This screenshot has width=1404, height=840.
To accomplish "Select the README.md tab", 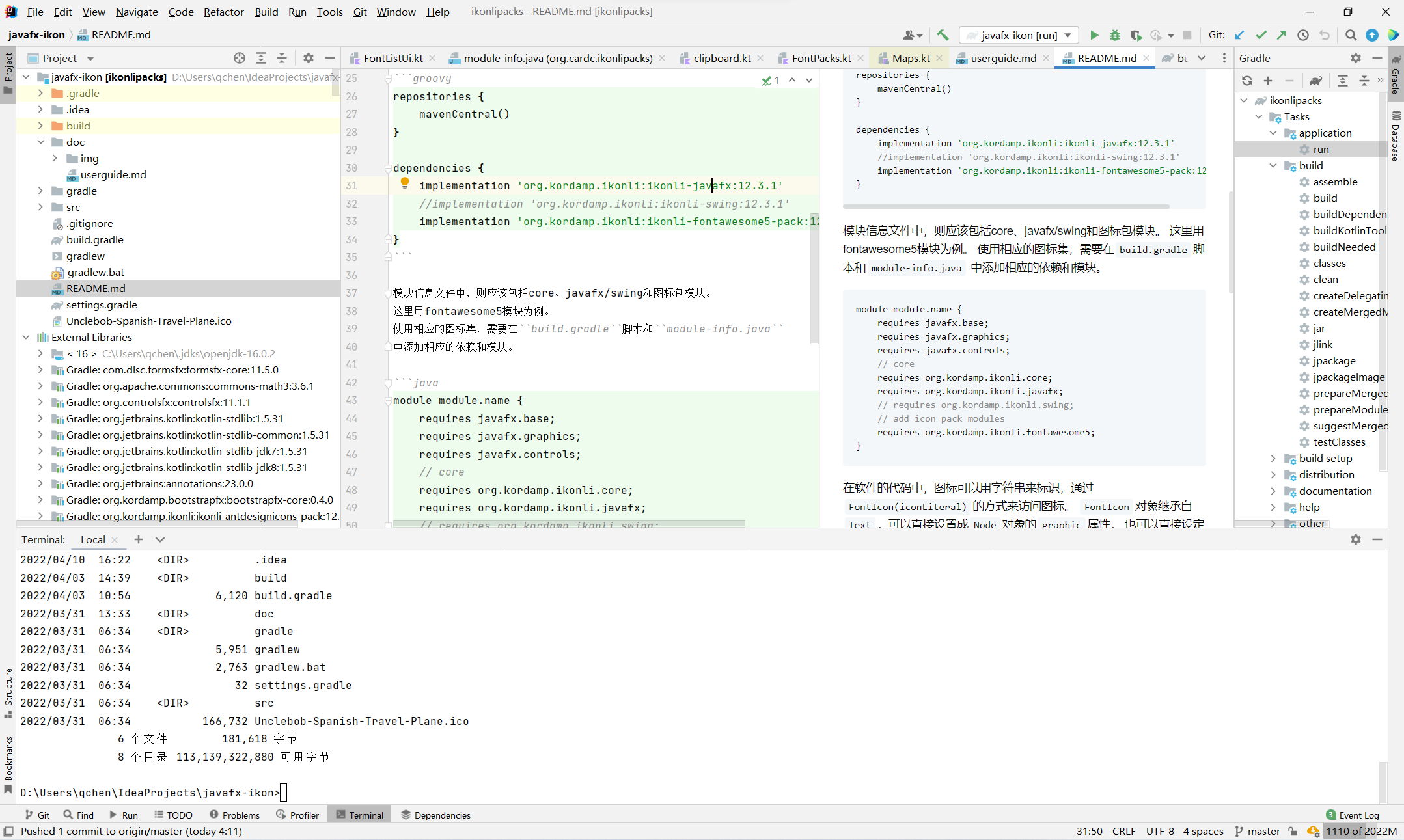I will point(1101,58).
